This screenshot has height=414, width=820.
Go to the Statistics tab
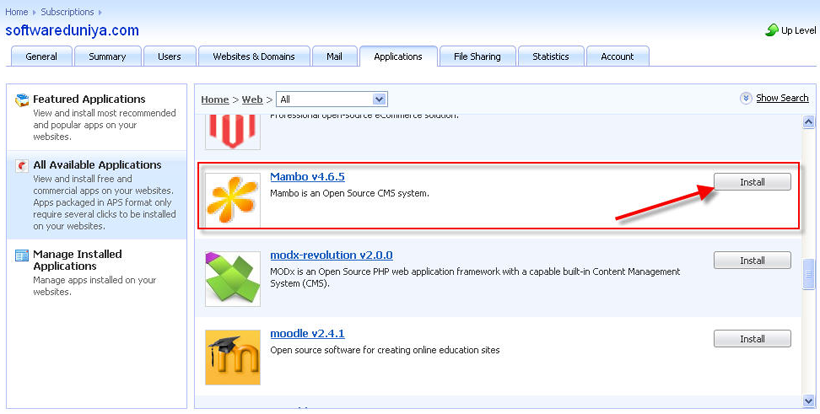point(551,56)
